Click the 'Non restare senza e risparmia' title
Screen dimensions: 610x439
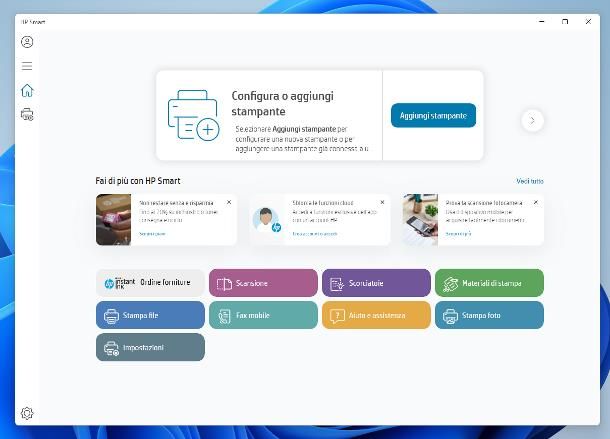point(176,203)
